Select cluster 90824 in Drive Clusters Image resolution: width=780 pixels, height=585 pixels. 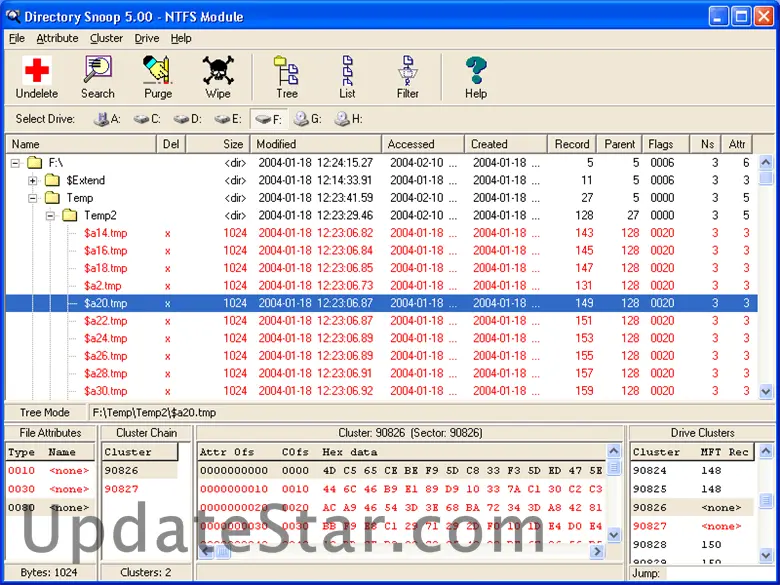[692, 471]
